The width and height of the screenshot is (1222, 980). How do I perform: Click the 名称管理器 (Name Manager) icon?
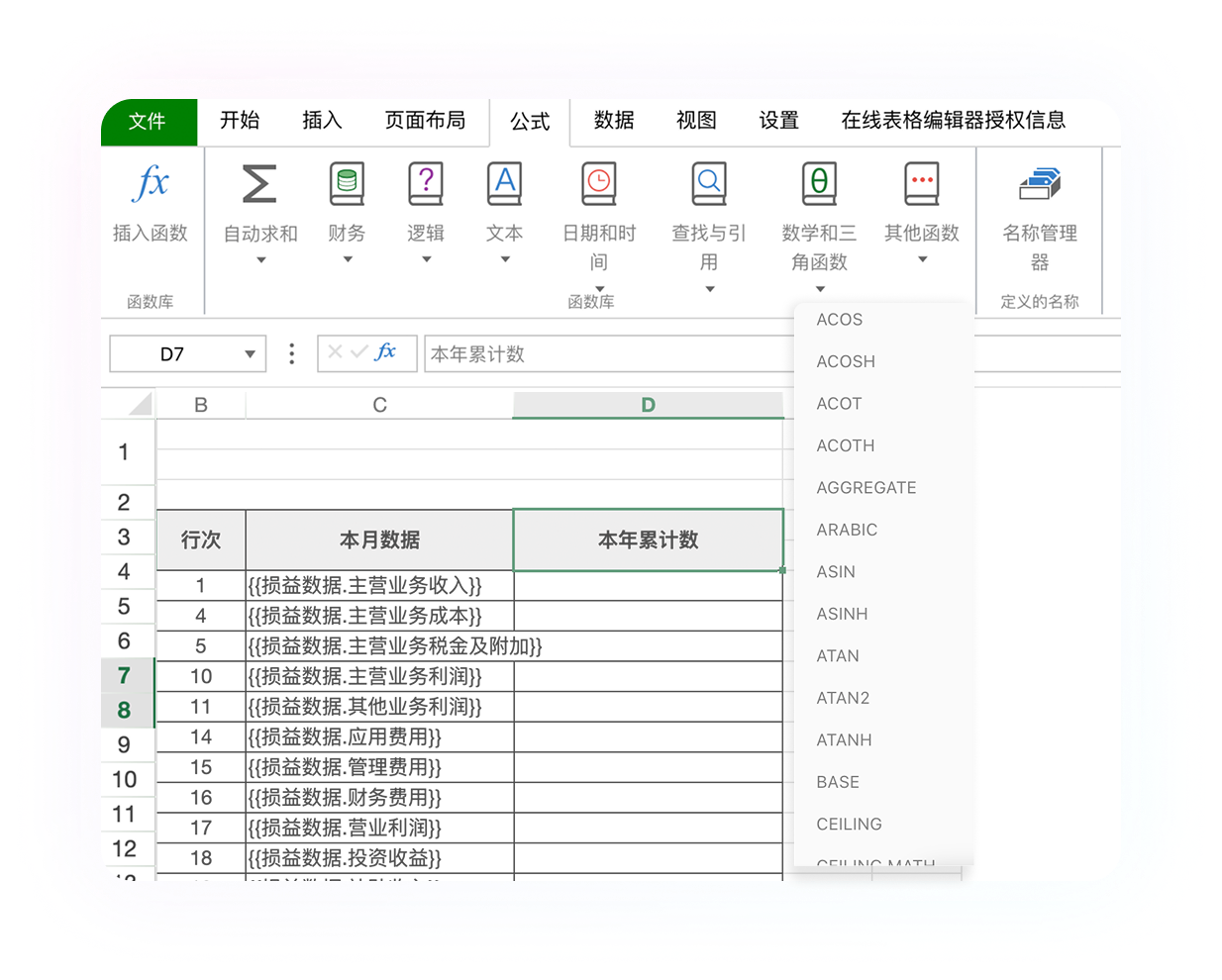(x=1039, y=183)
